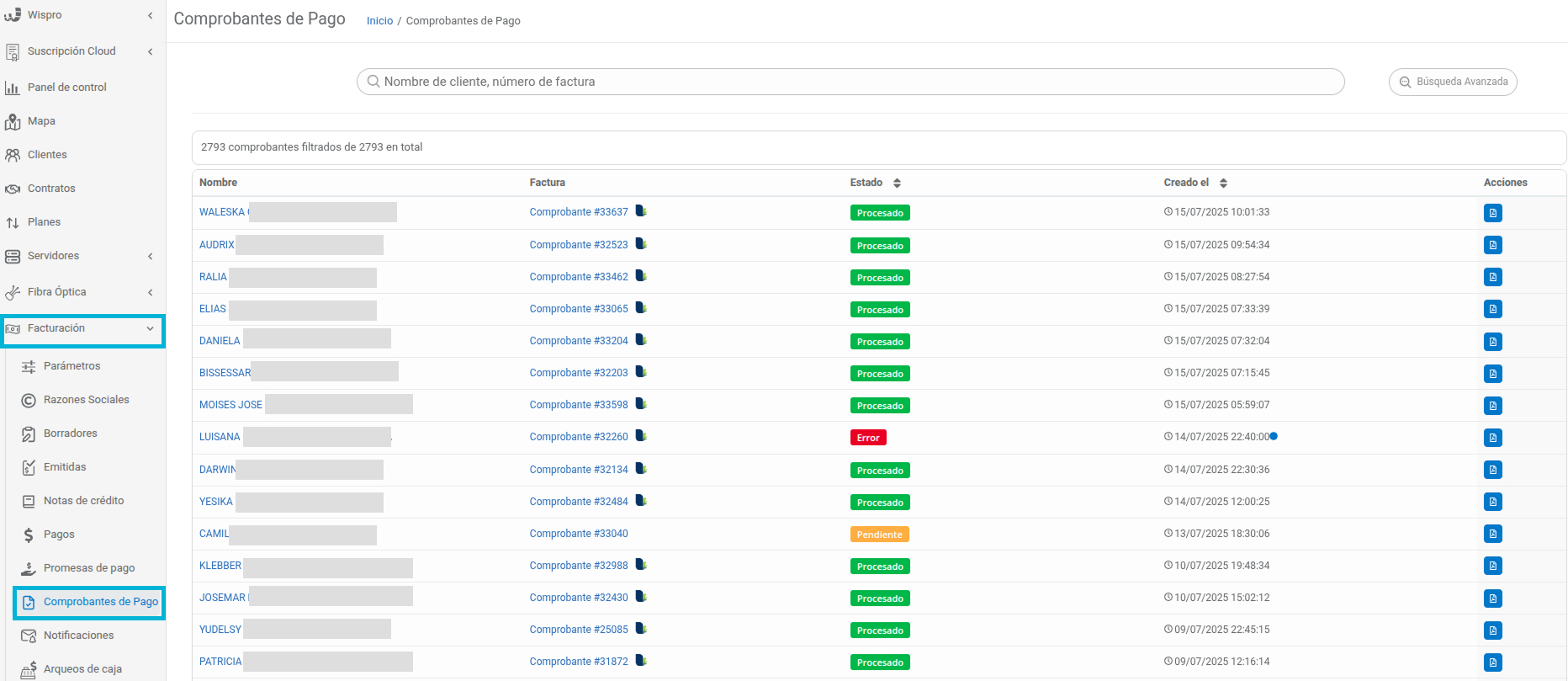Click the Clientes people icon
The width and height of the screenshot is (1568, 681).
[x=13, y=155]
